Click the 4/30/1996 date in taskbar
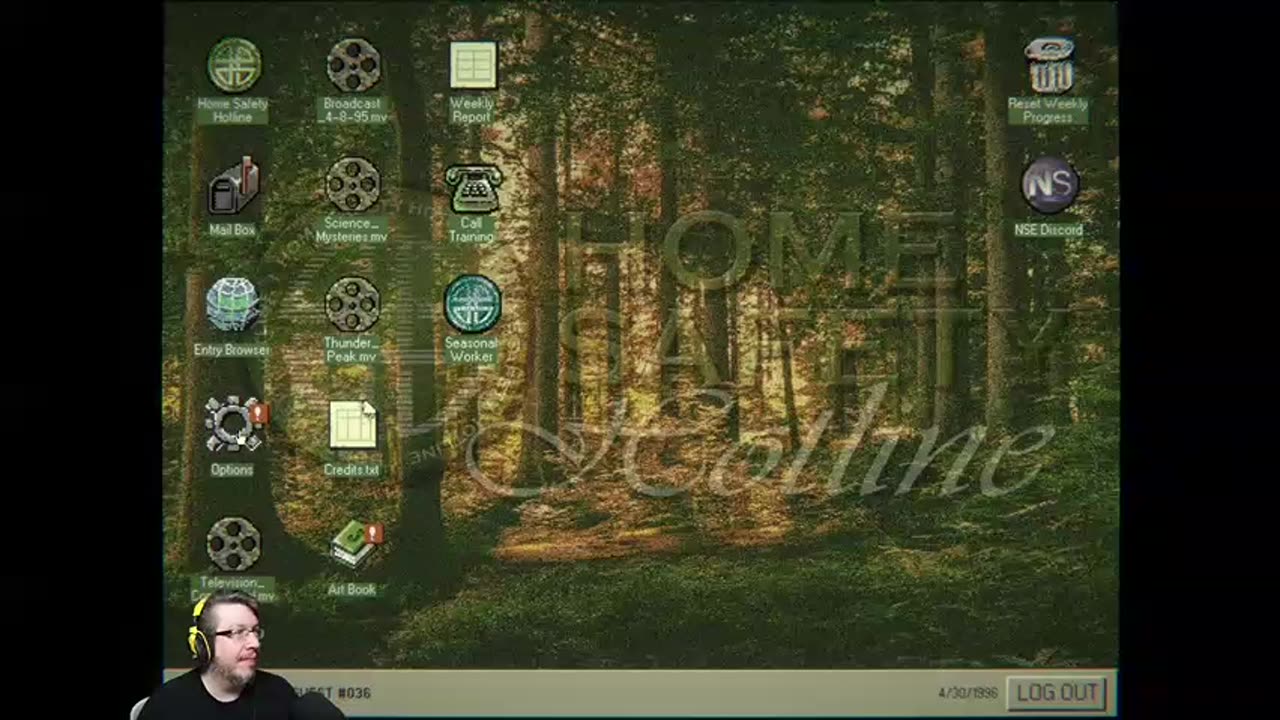The width and height of the screenshot is (1280, 720). tap(967, 693)
